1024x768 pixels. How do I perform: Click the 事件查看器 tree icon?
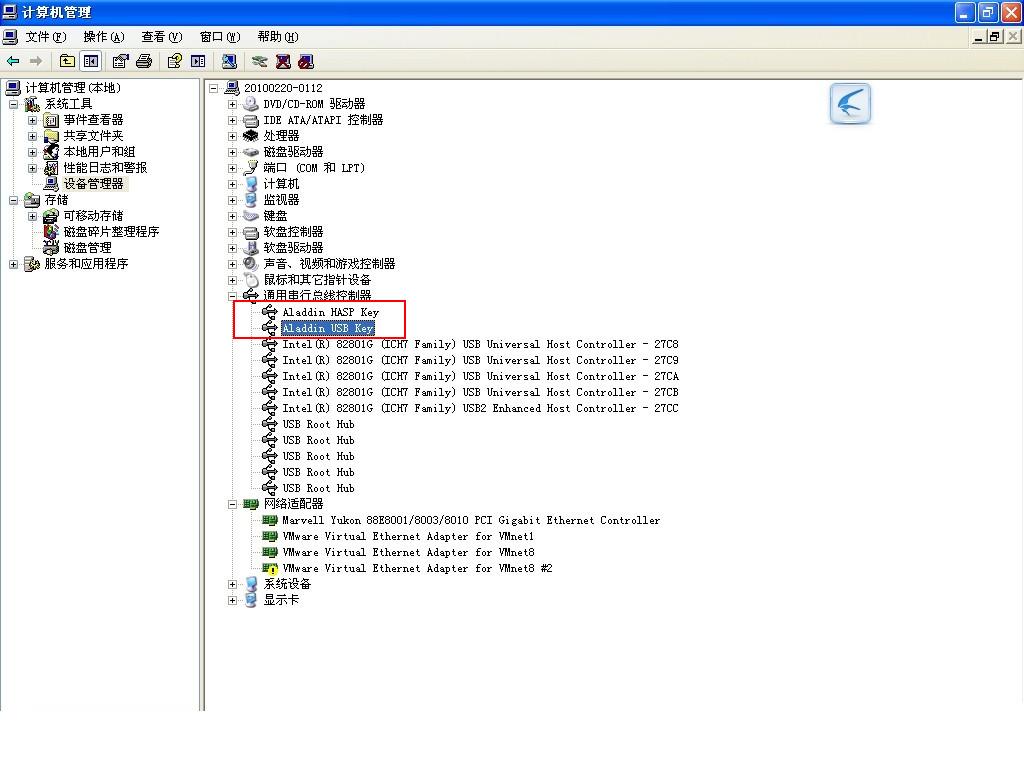click(x=51, y=120)
